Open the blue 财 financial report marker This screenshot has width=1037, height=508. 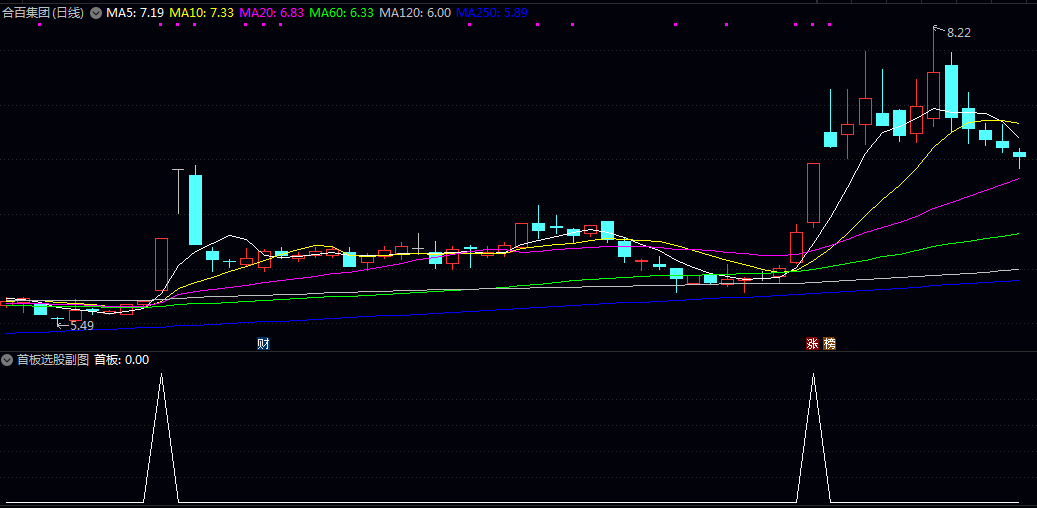(x=264, y=344)
